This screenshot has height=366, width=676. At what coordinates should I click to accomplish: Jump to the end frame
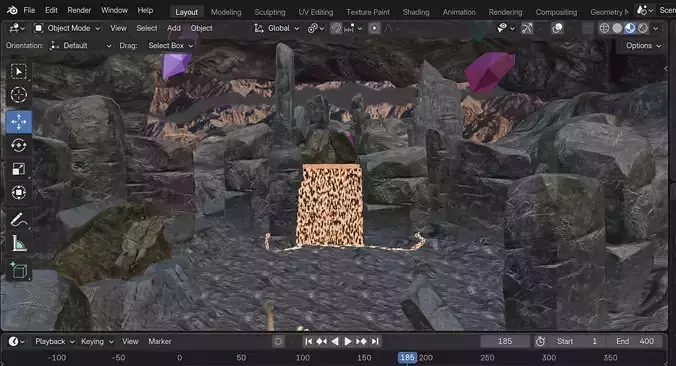tap(375, 341)
